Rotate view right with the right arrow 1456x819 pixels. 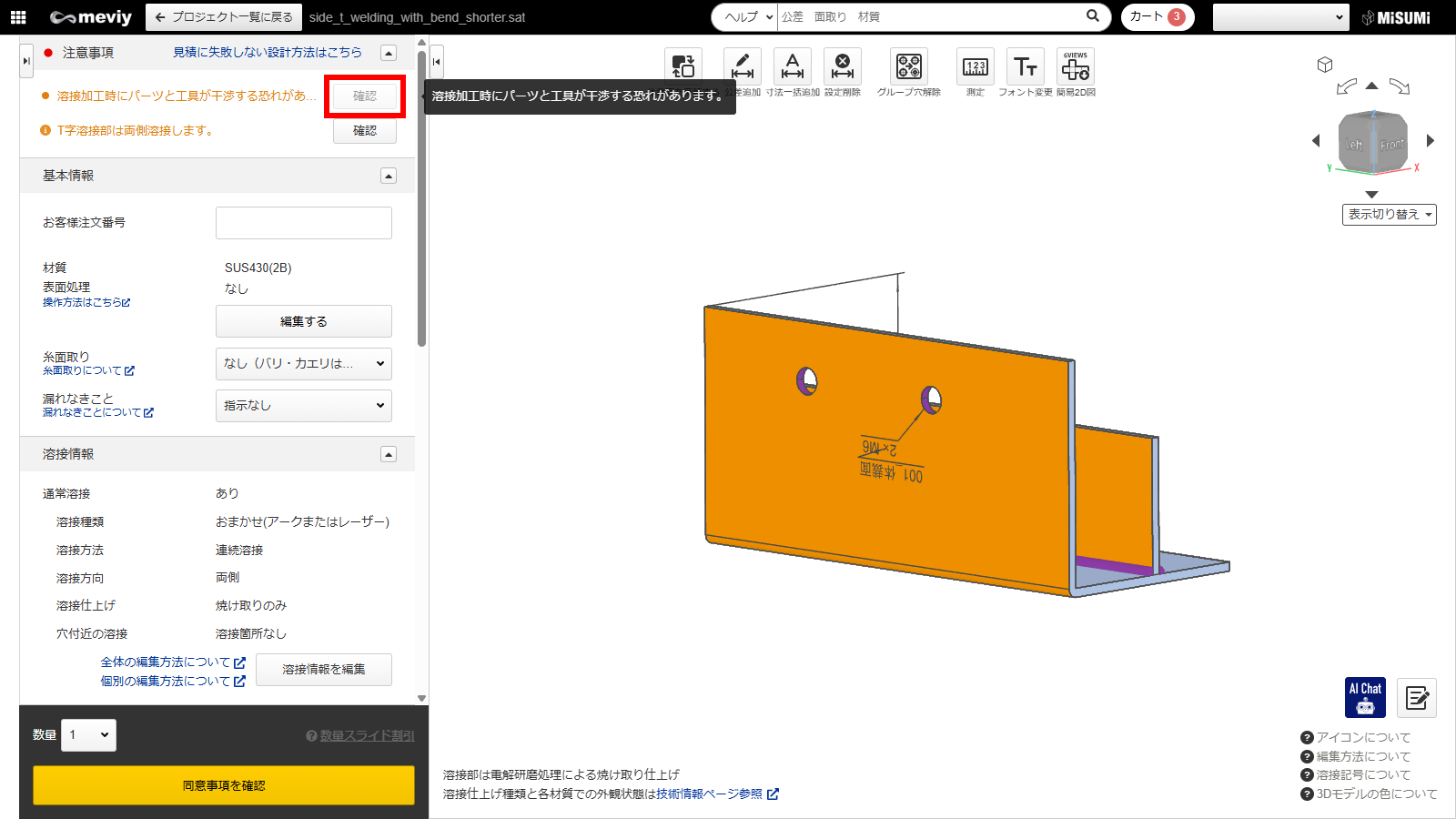coord(1431,141)
